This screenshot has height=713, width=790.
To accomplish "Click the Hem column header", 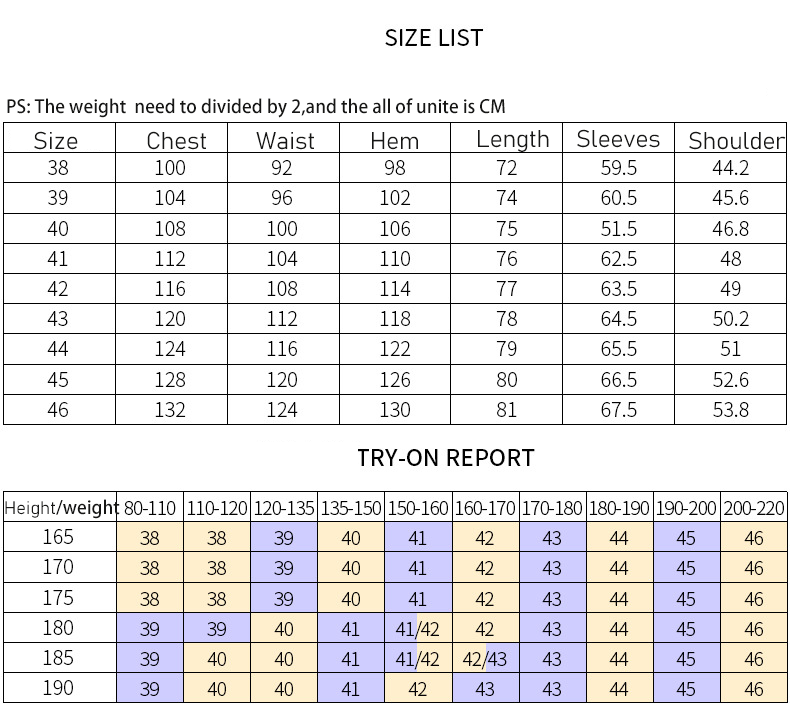I will [x=394, y=141].
